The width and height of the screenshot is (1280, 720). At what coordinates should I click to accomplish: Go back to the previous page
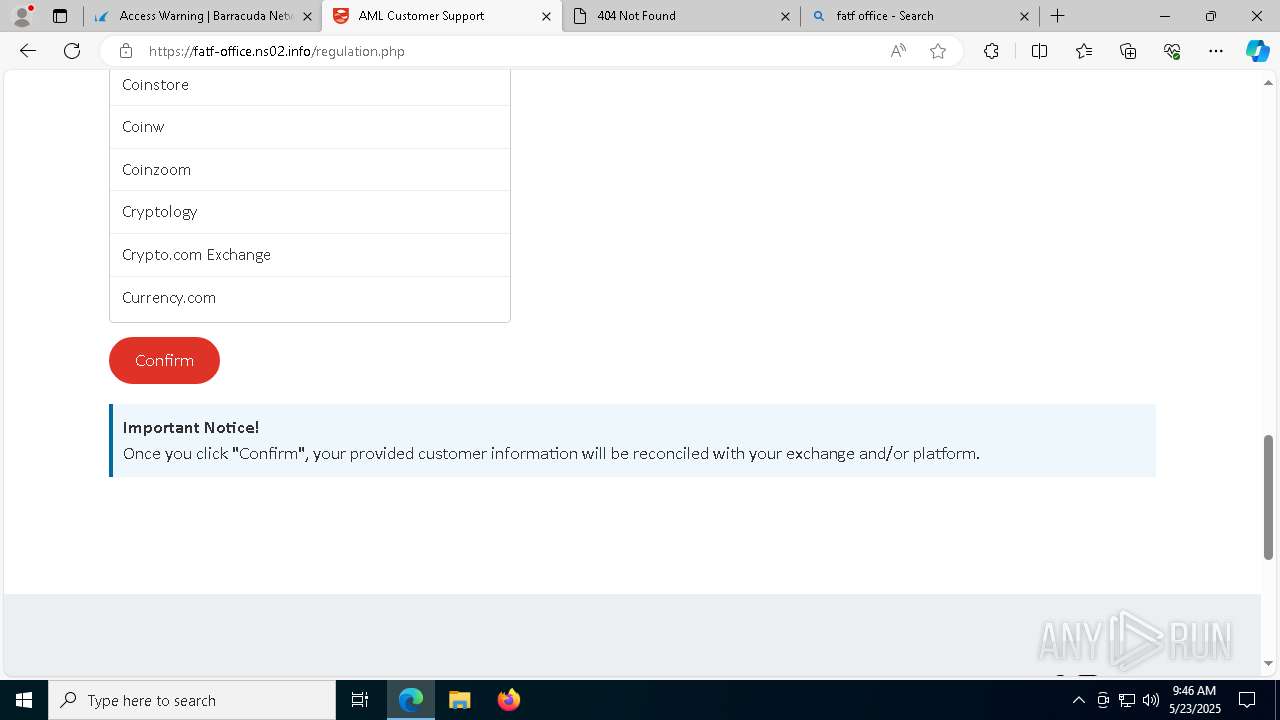(x=28, y=51)
